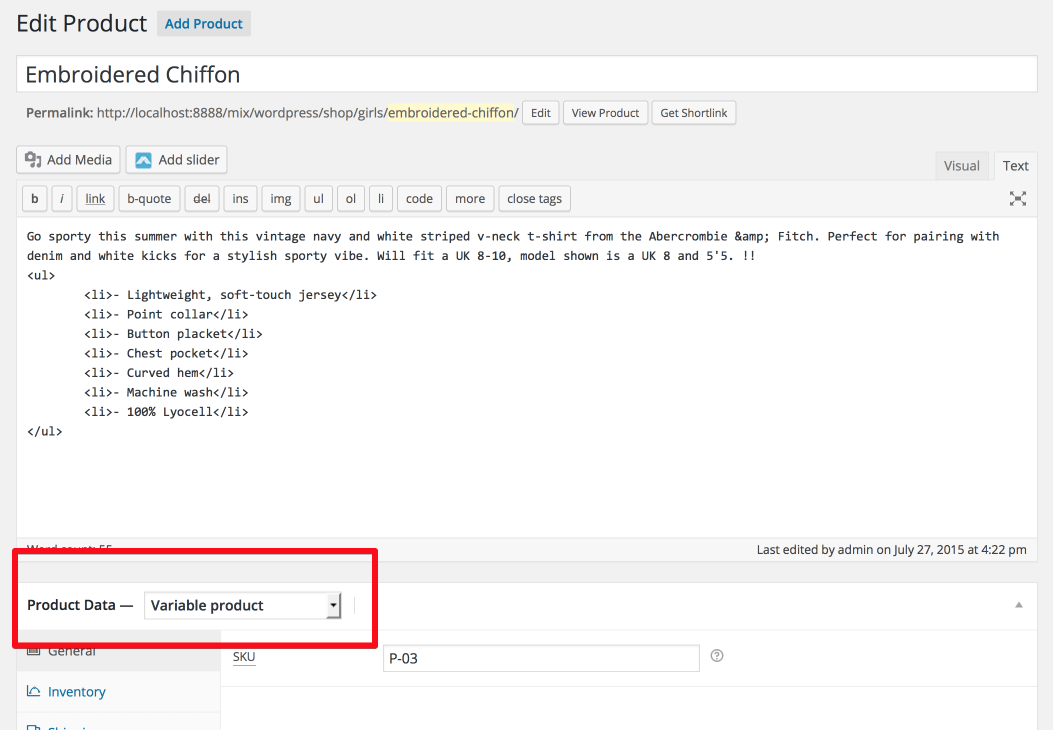Collapse the Product Data panel arrow

1019,605
